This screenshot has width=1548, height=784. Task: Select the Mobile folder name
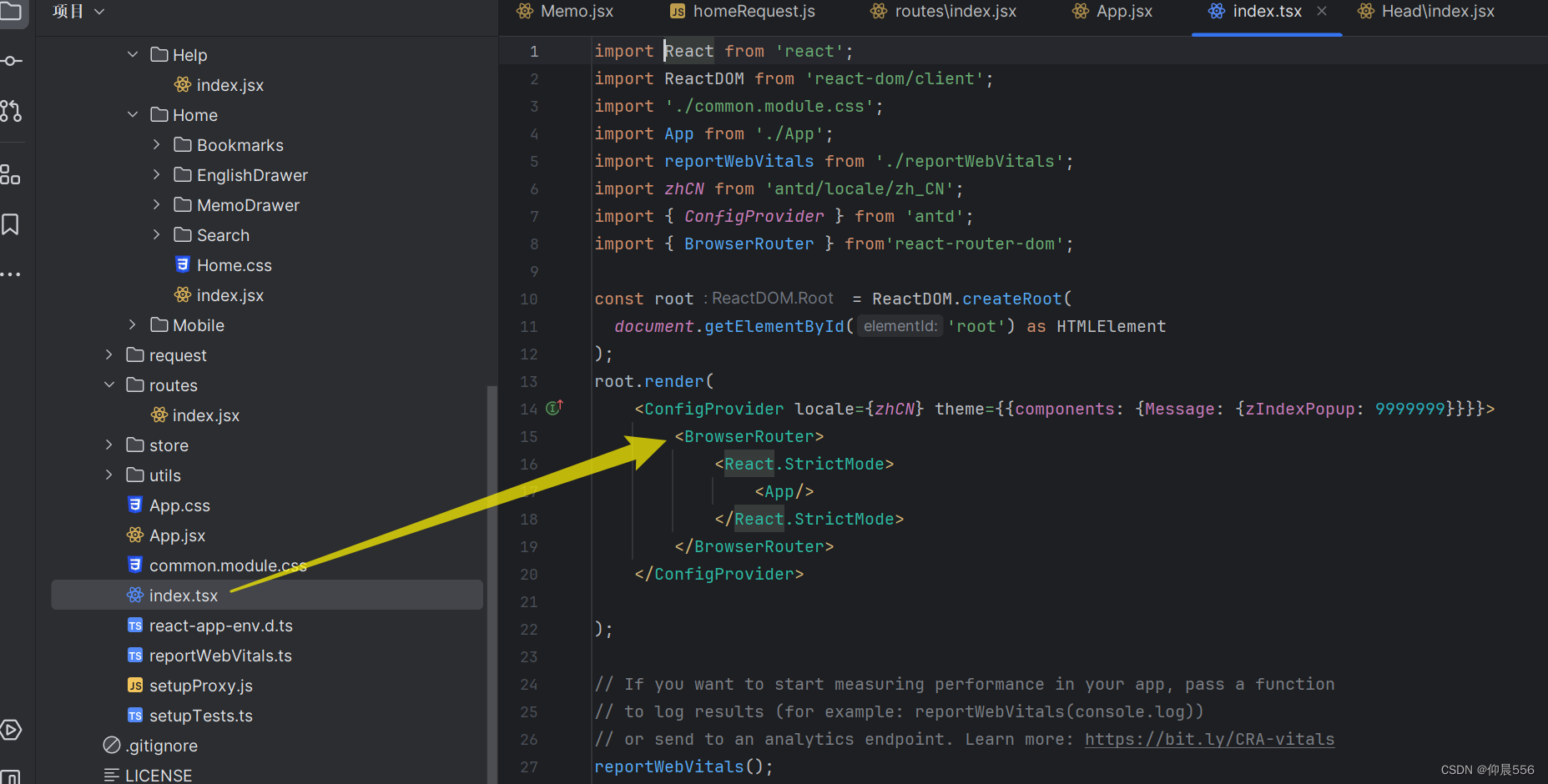tap(199, 325)
